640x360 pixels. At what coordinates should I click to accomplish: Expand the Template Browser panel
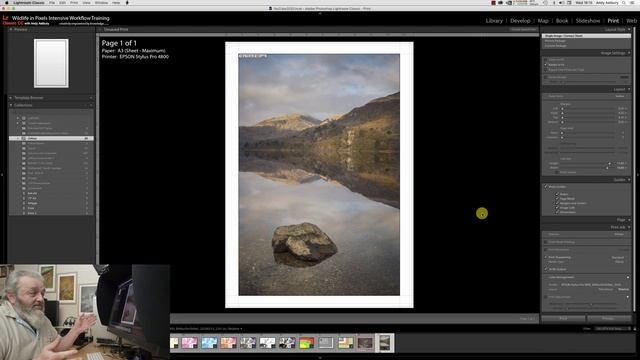tap(11, 98)
